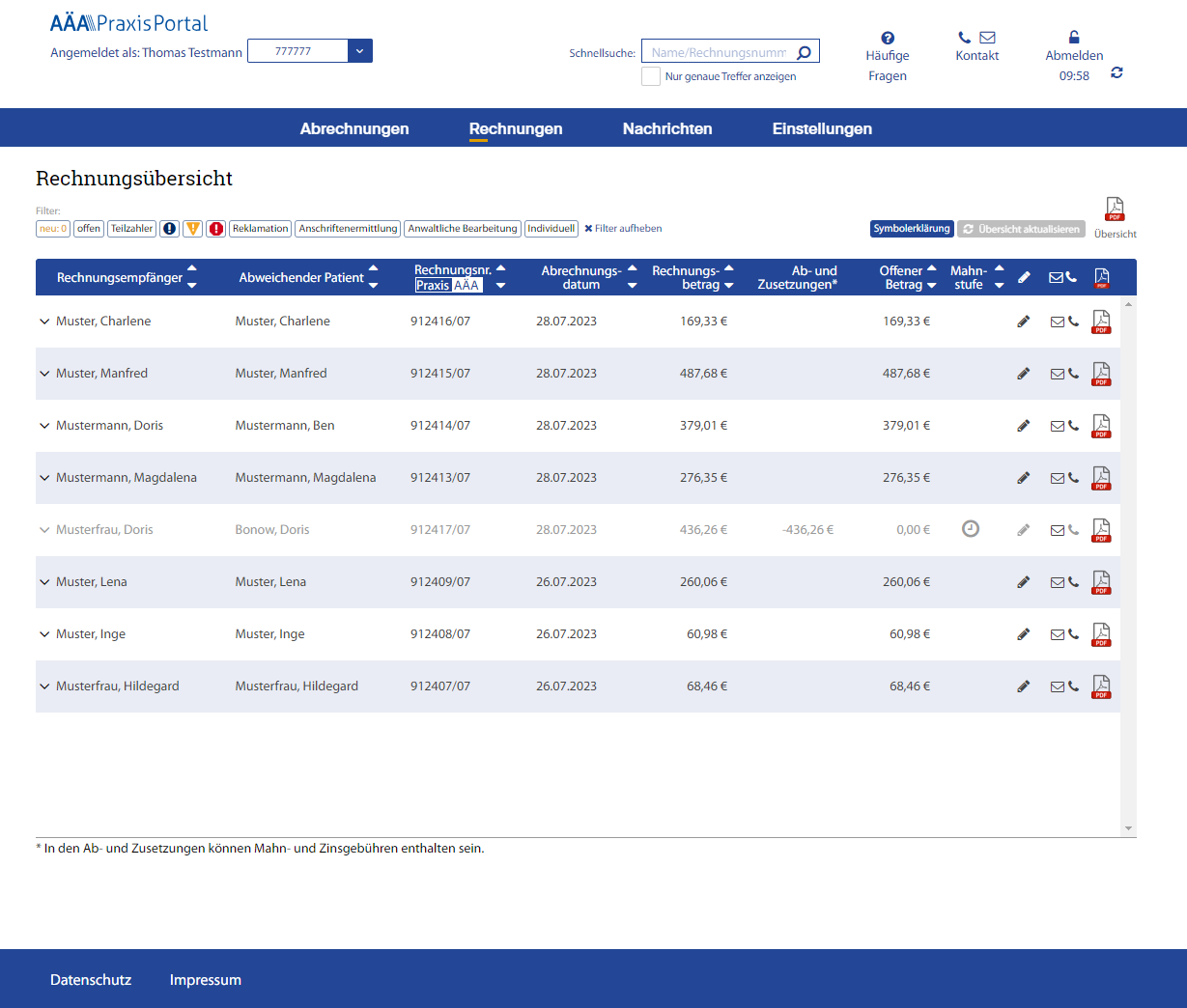The image size is (1187, 1008).
Task: Toggle the 'offen' filter
Action: [89, 229]
